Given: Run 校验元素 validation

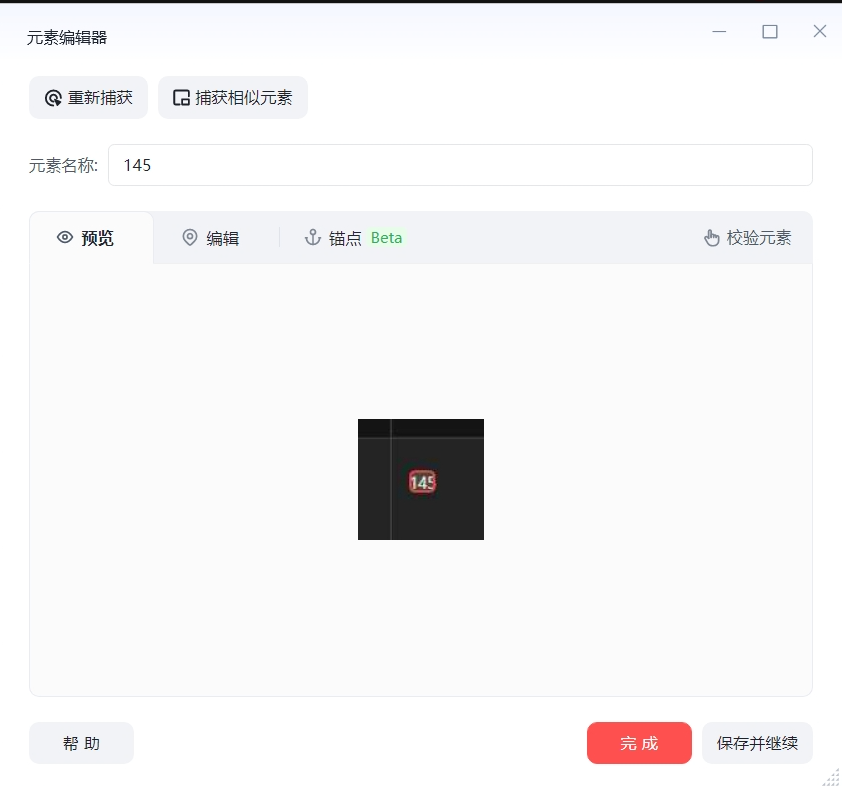Looking at the screenshot, I should [x=748, y=238].
